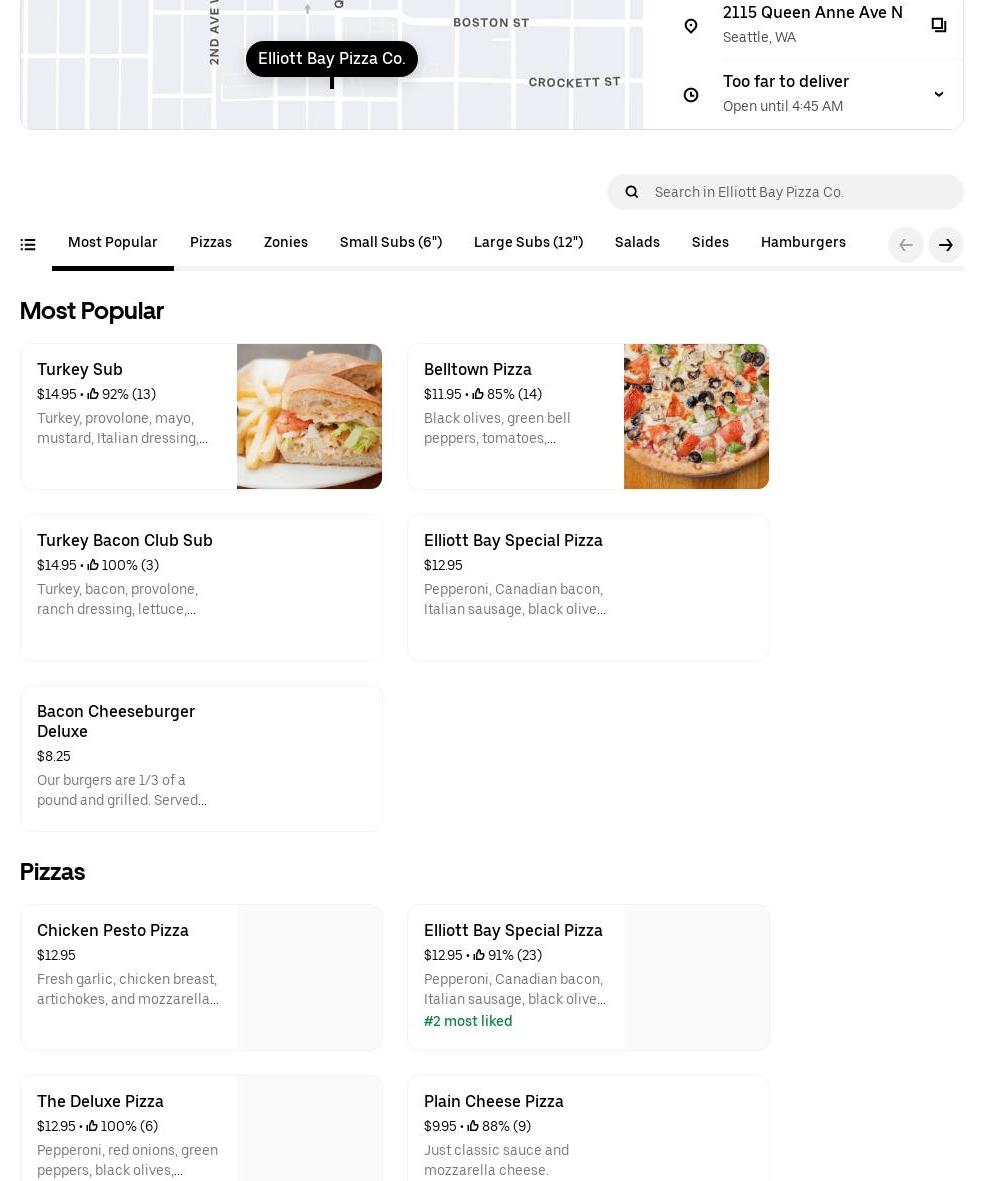Click Elliott Bay Pizza Co. map marker
The width and height of the screenshot is (984, 1181).
(332, 60)
